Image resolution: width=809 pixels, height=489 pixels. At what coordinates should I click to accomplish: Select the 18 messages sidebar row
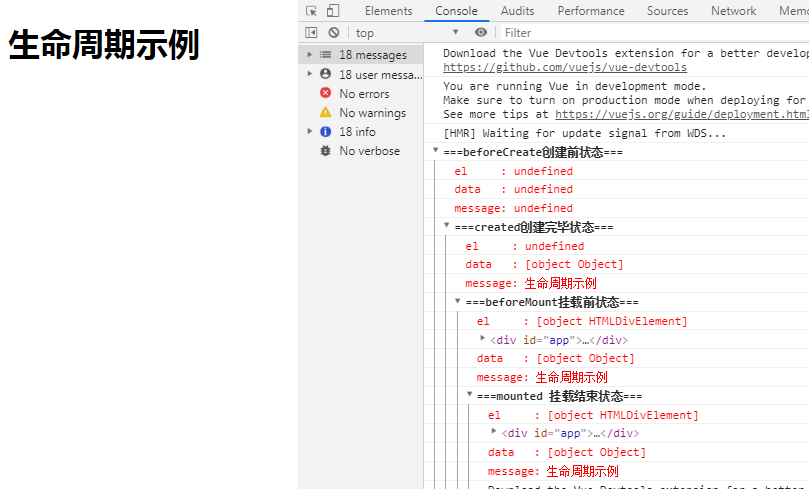361,55
